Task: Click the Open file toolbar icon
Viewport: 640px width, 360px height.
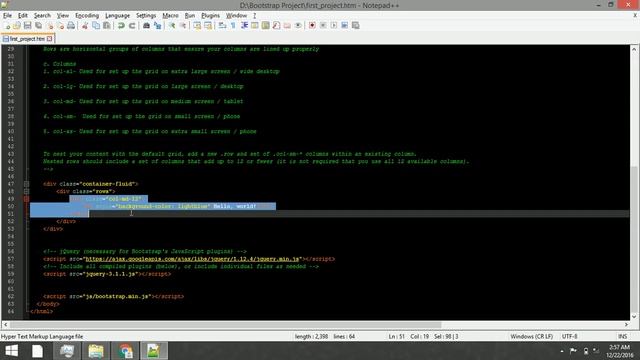Action: pyautogui.click(x=17, y=26)
